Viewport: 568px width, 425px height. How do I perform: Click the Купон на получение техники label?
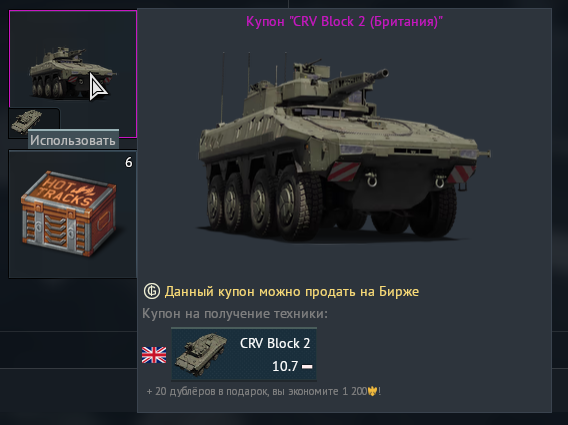[235, 313]
